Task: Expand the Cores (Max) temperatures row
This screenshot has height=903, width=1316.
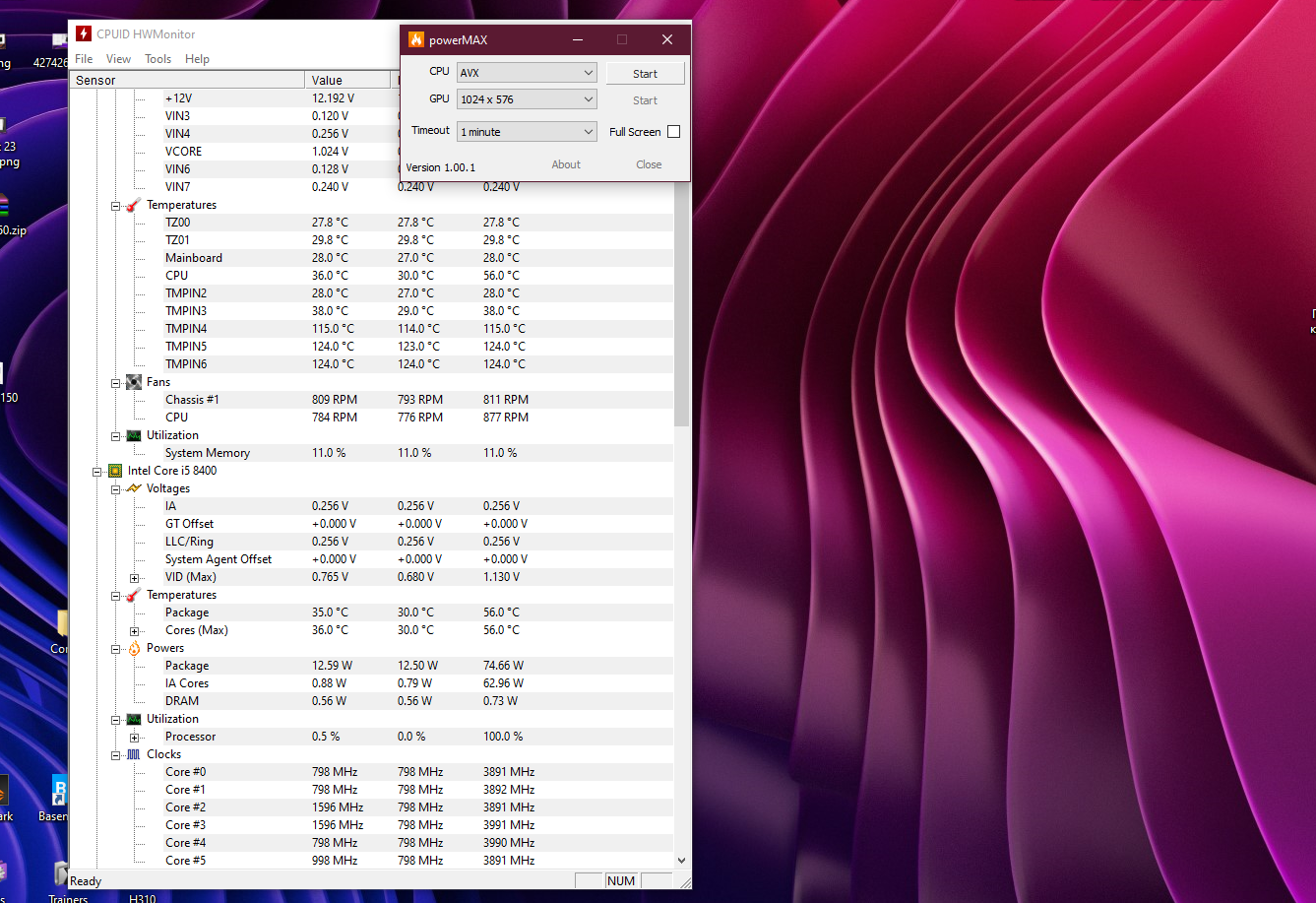Action: pos(134,631)
